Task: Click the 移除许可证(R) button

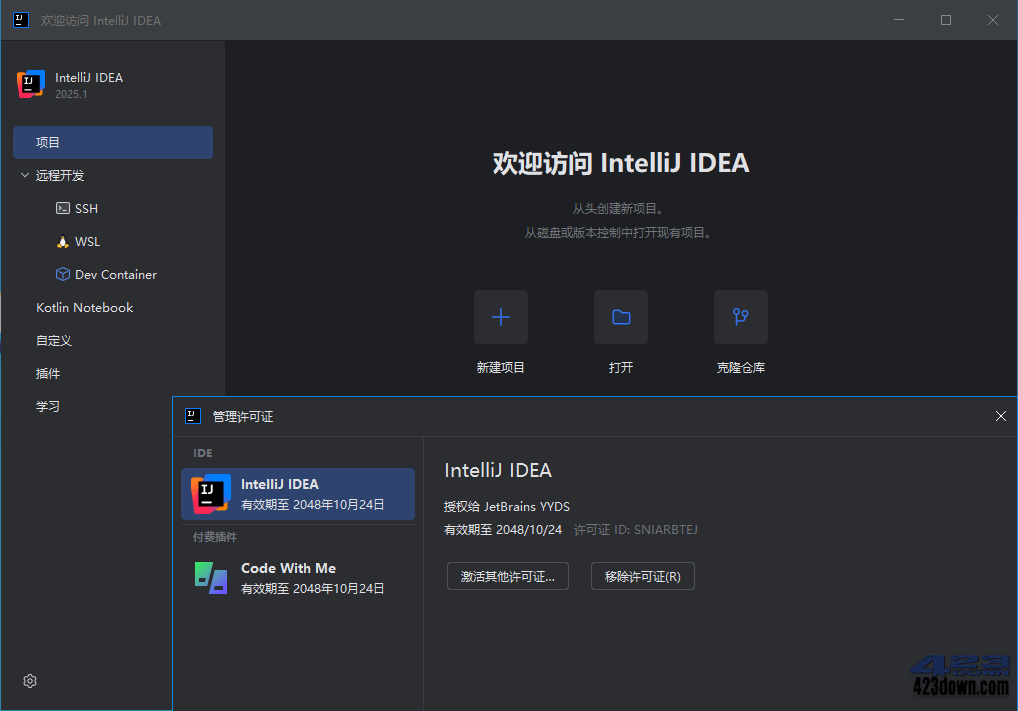Action: 642,576
